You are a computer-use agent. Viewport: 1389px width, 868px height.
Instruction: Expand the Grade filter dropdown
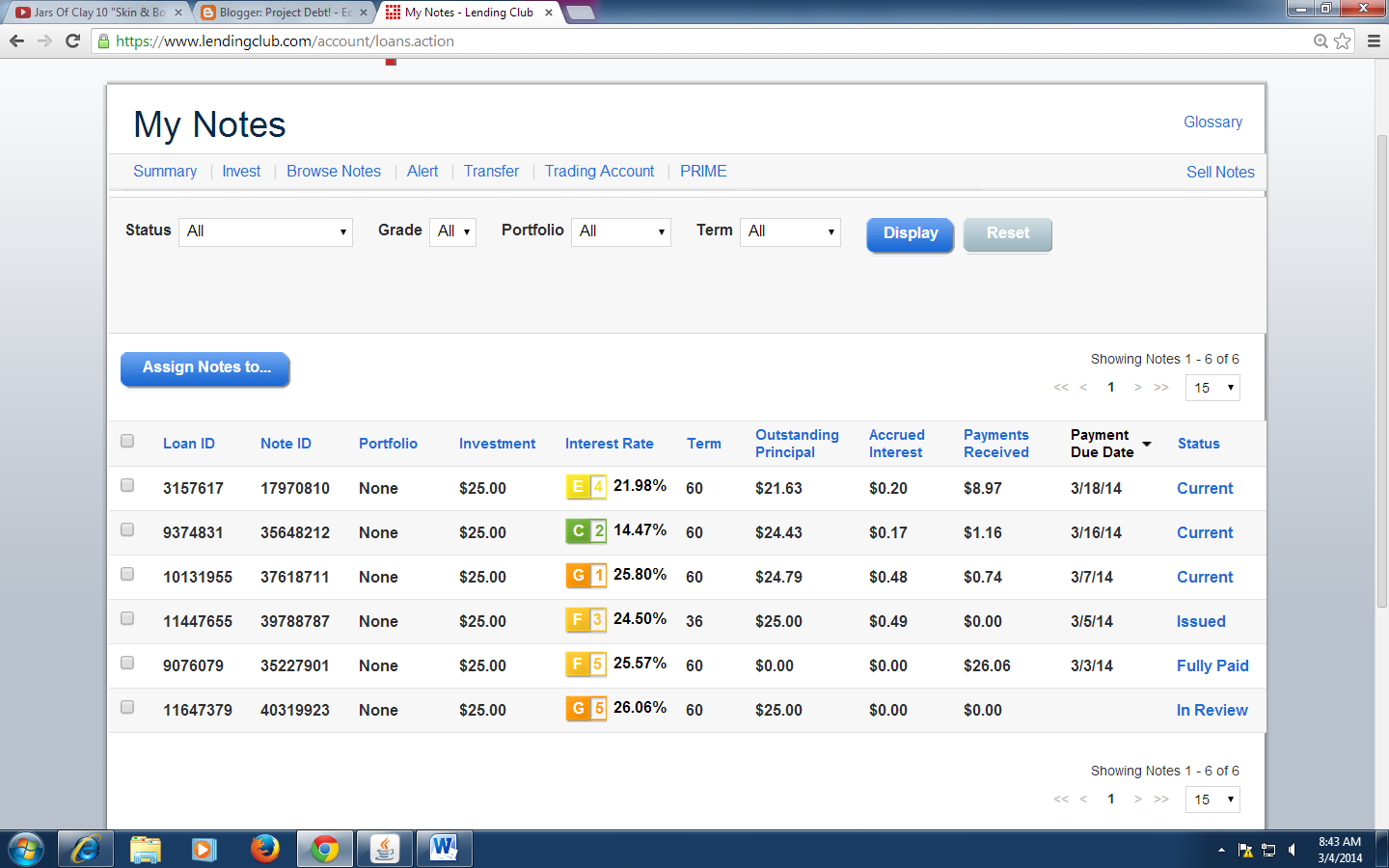[452, 231]
